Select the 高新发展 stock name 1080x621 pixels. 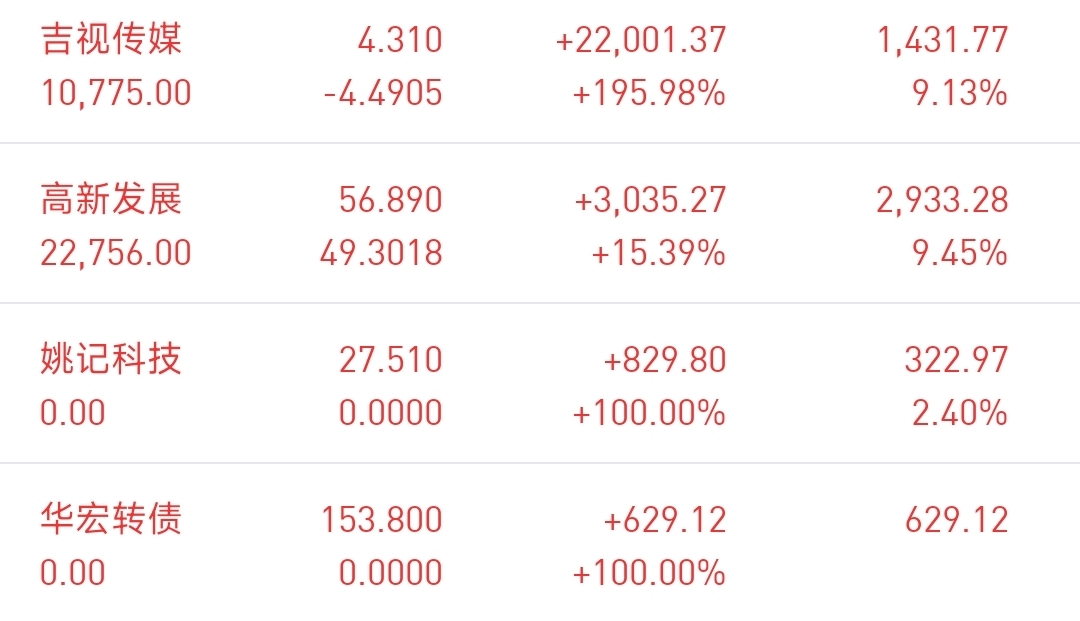[x=111, y=200]
